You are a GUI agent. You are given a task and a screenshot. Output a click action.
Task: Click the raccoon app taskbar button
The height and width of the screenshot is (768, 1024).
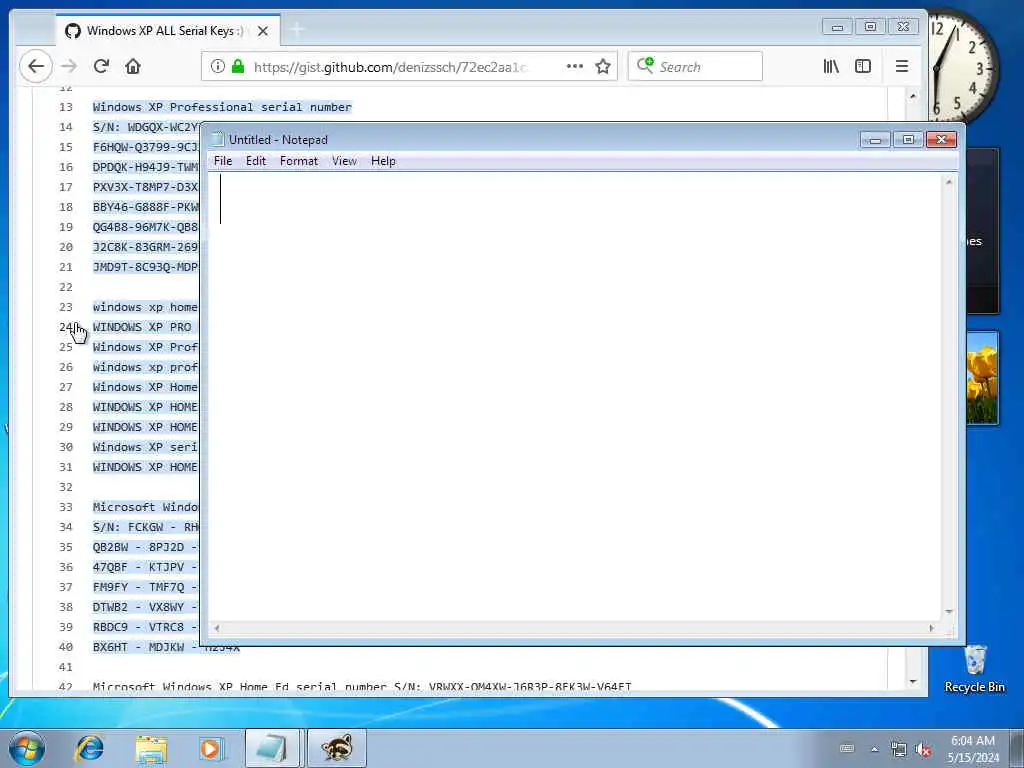click(336, 748)
